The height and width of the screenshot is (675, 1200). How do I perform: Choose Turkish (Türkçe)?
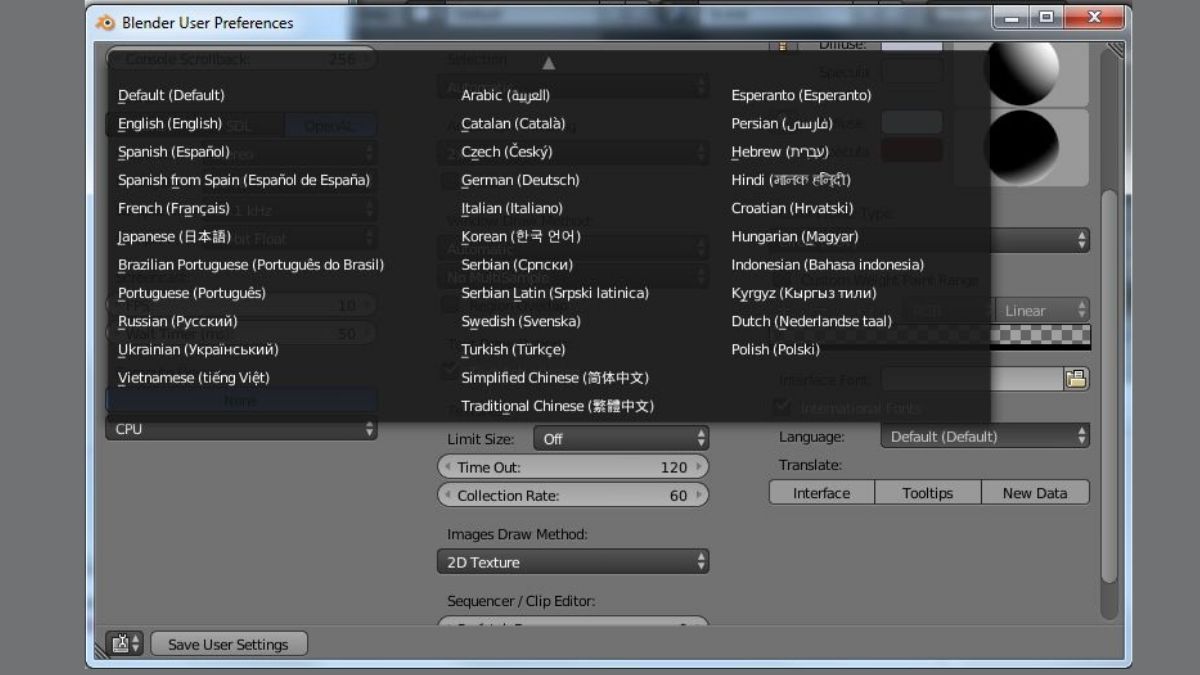(513, 349)
